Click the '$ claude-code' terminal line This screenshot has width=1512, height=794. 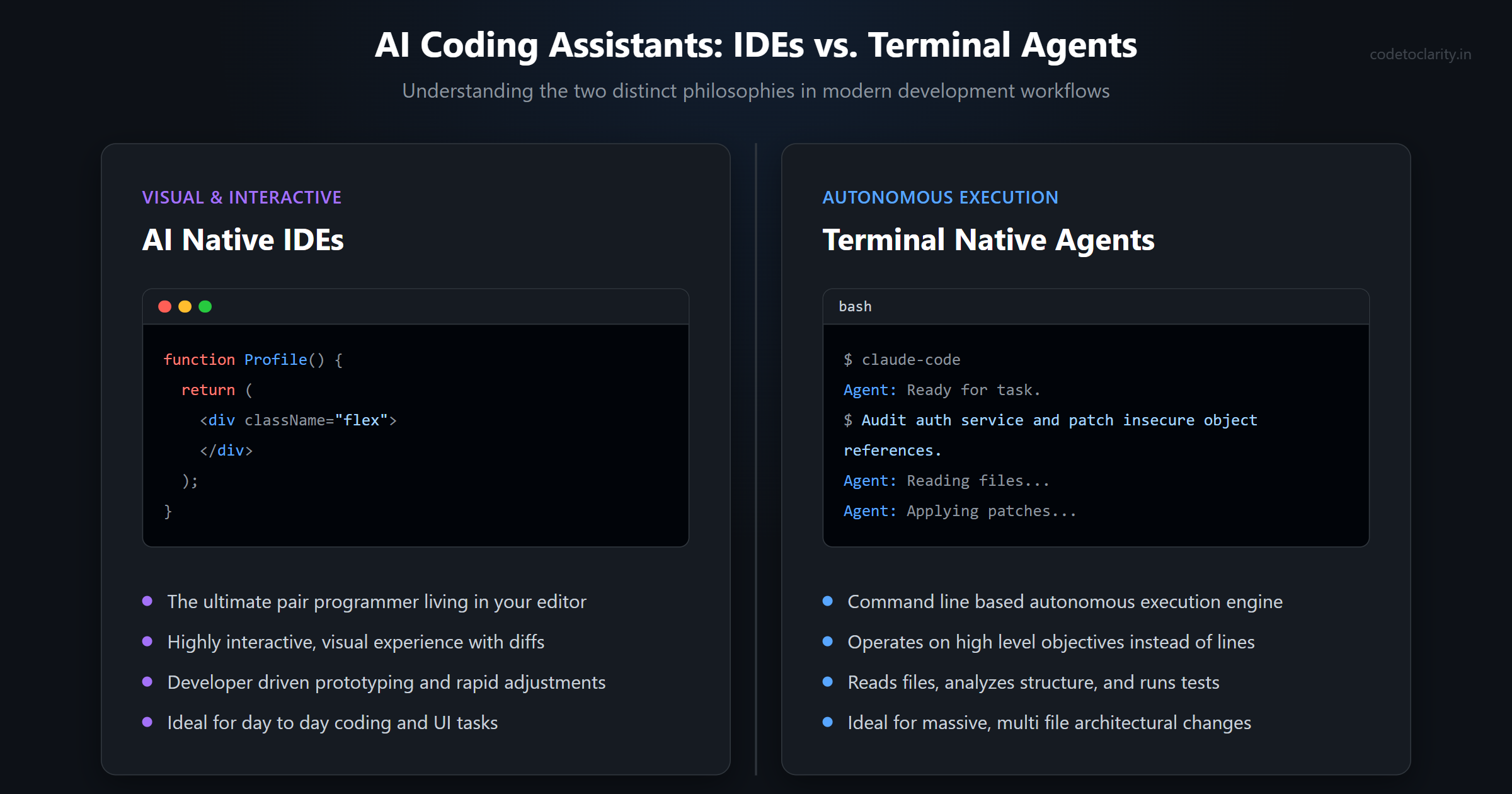pyautogui.click(x=902, y=360)
